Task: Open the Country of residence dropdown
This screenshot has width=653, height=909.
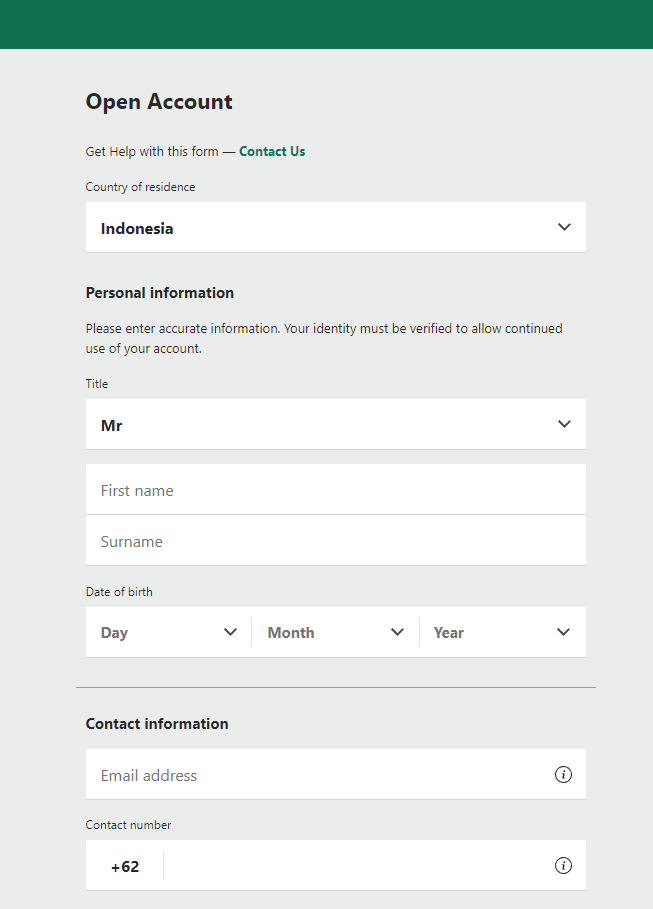Action: [x=335, y=228]
